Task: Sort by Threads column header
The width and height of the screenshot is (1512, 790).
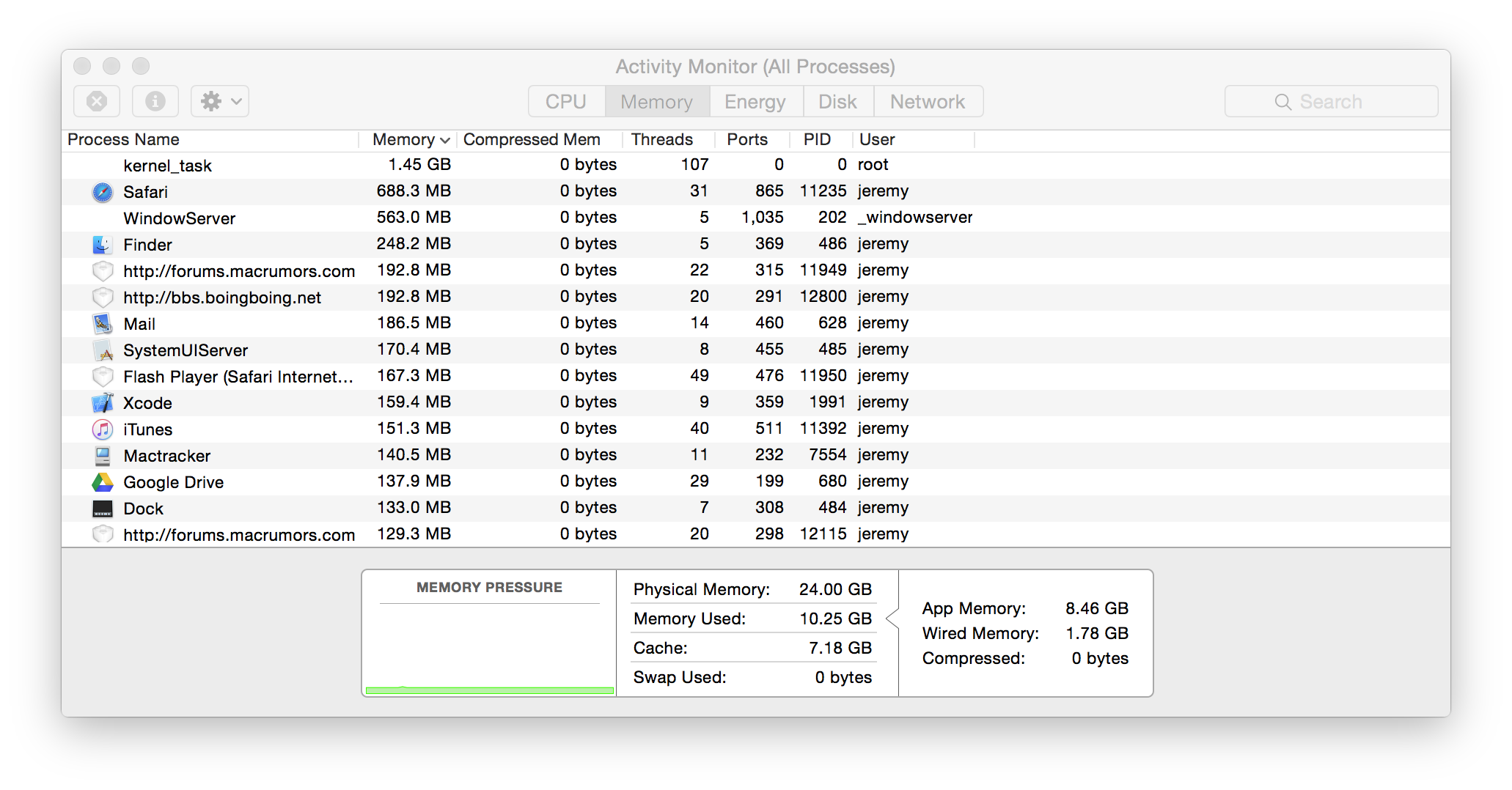Action: [x=668, y=139]
